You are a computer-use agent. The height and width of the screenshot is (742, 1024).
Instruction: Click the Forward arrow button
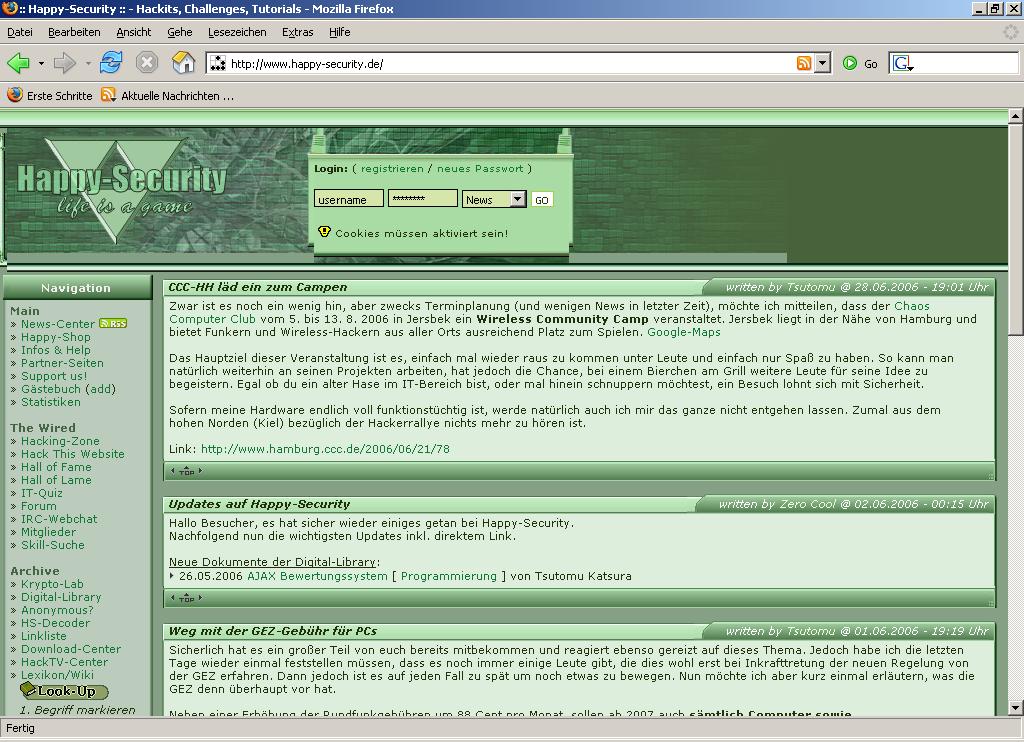click(x=65, y=63)
